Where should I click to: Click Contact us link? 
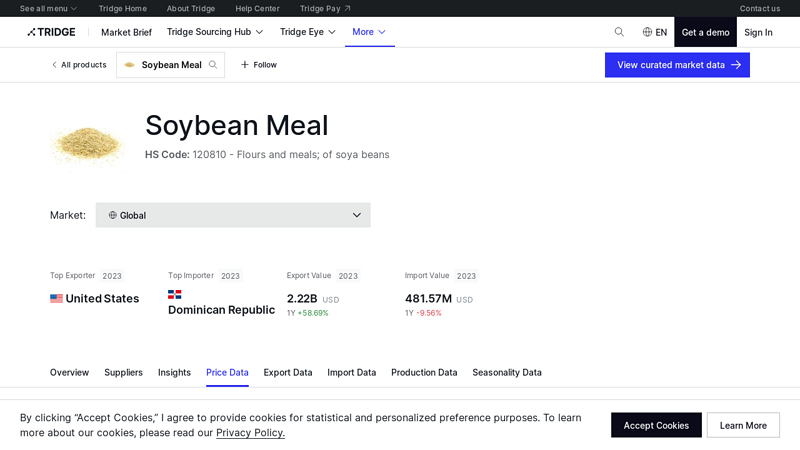click(760, 8)
